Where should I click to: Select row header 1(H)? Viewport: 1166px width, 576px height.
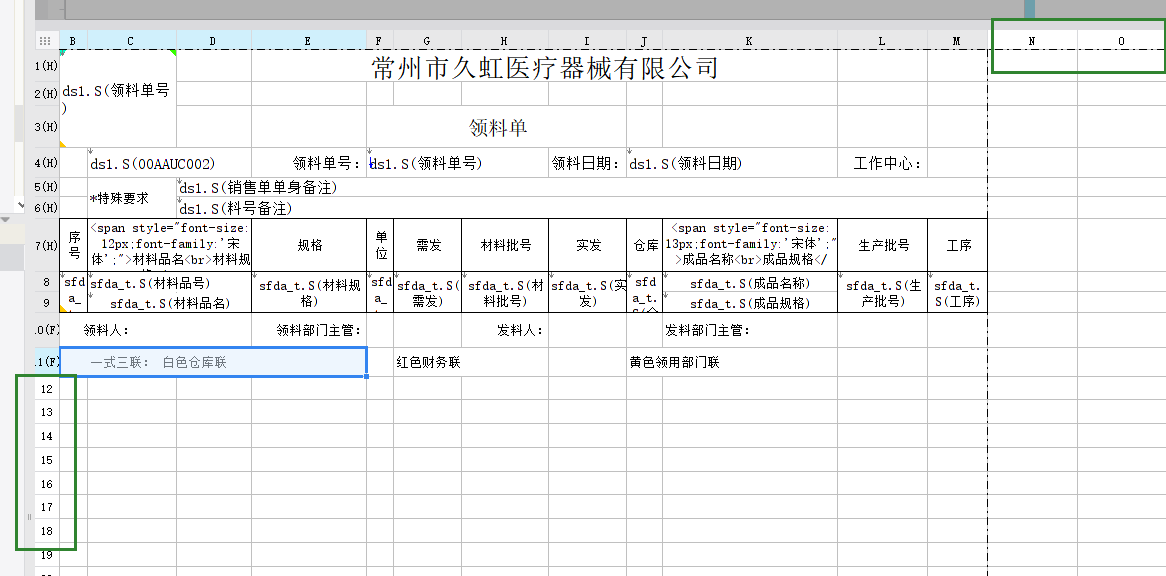pyautogui.click(x=47, y=66)
